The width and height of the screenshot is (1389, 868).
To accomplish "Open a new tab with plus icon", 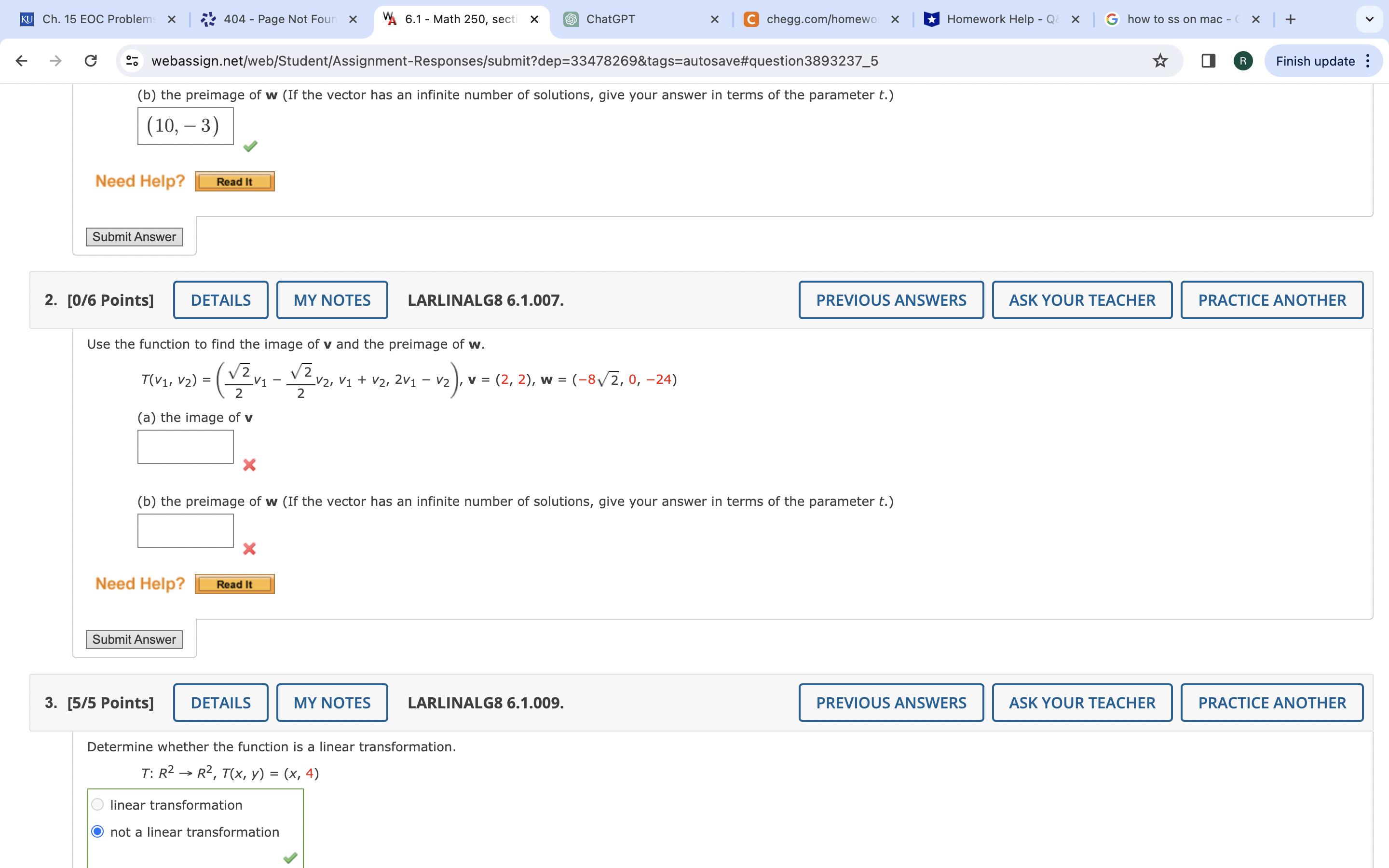I will 1290,19.
